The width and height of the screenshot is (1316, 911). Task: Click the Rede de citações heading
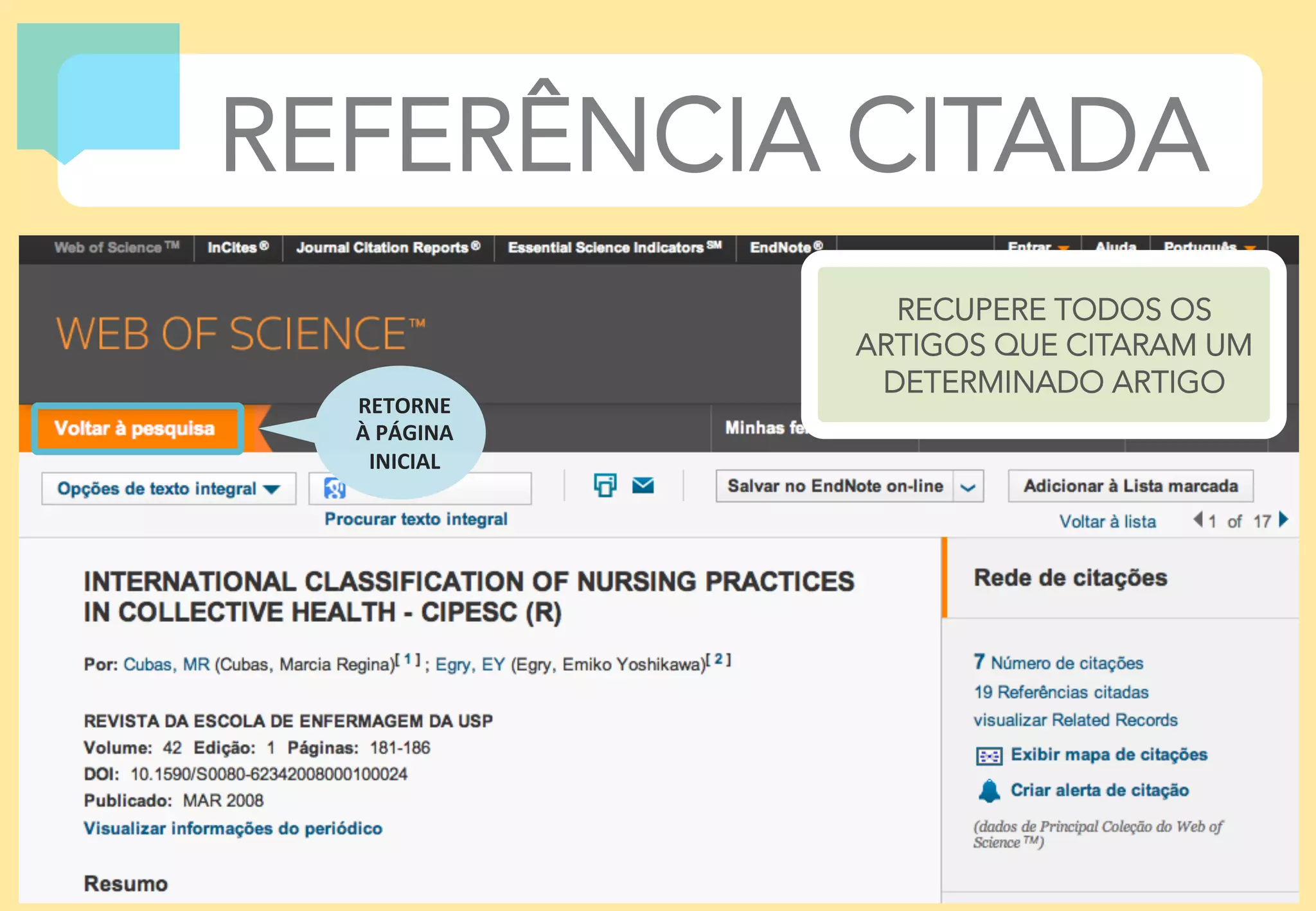1071,578
